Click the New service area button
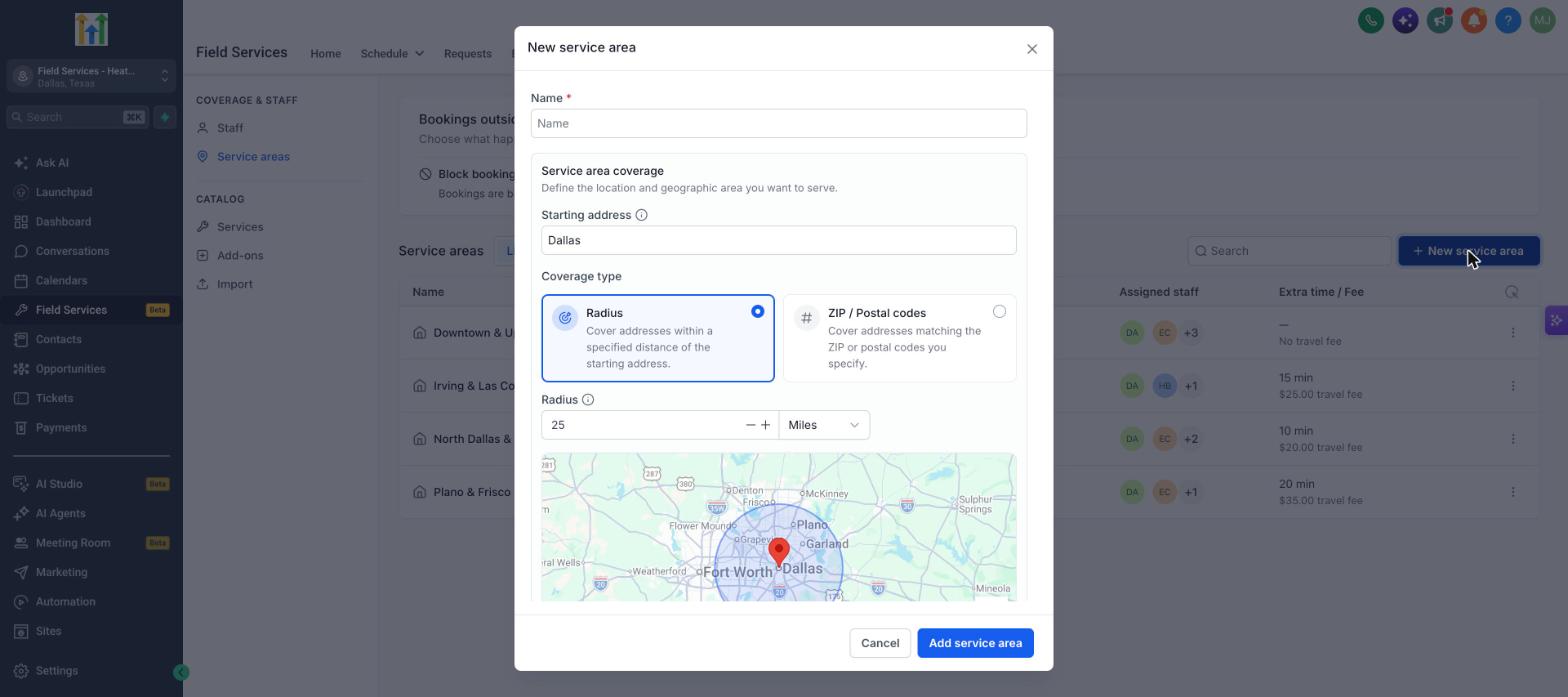Viewport: 1568px width, 697px height. [x=1468, y=251]
